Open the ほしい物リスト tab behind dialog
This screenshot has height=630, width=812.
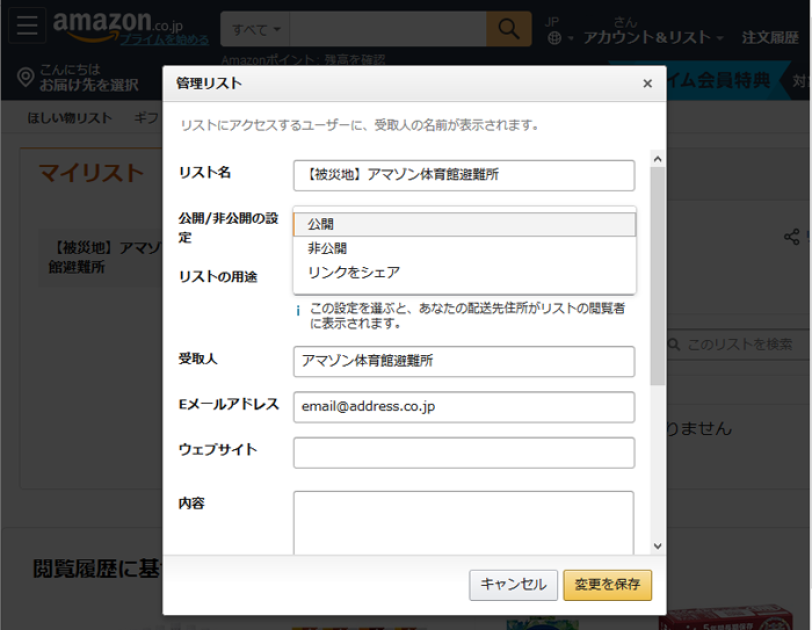tap(69, 118)
